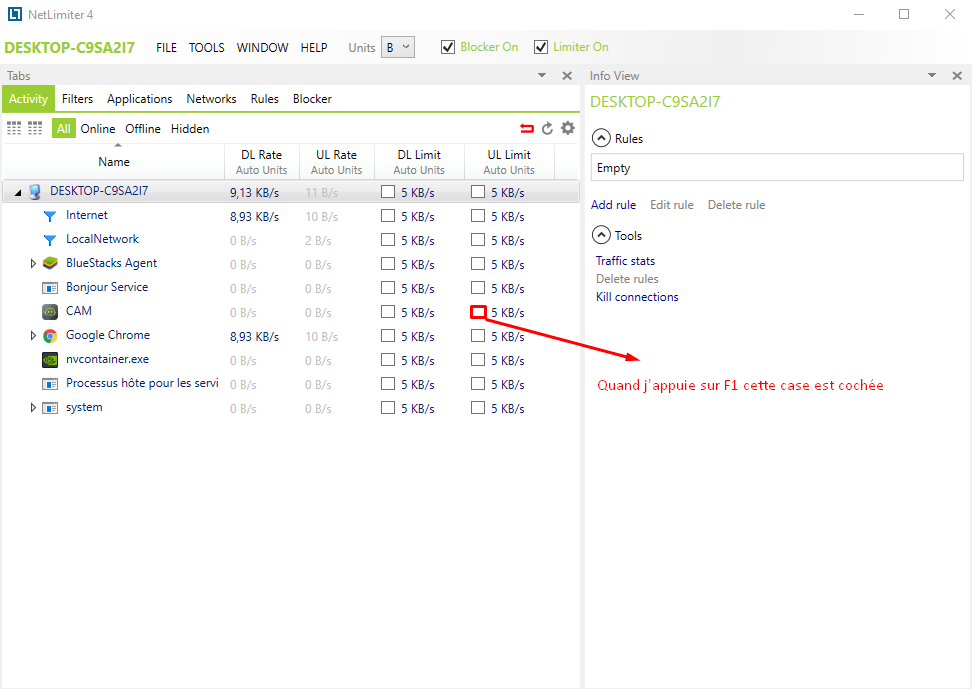Collapse the DESKTOP-C9SA2I7 tree node
Screen dimensions: 972x689
pos(18,193)
